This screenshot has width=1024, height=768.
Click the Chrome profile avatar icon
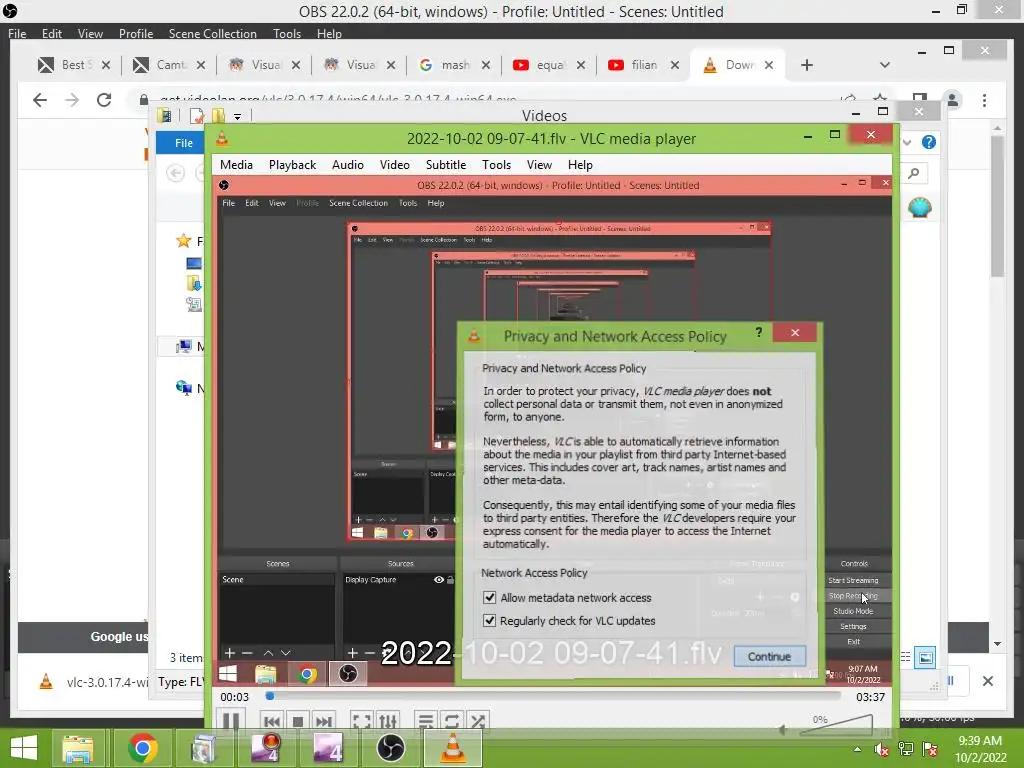[x=952, y=100]
